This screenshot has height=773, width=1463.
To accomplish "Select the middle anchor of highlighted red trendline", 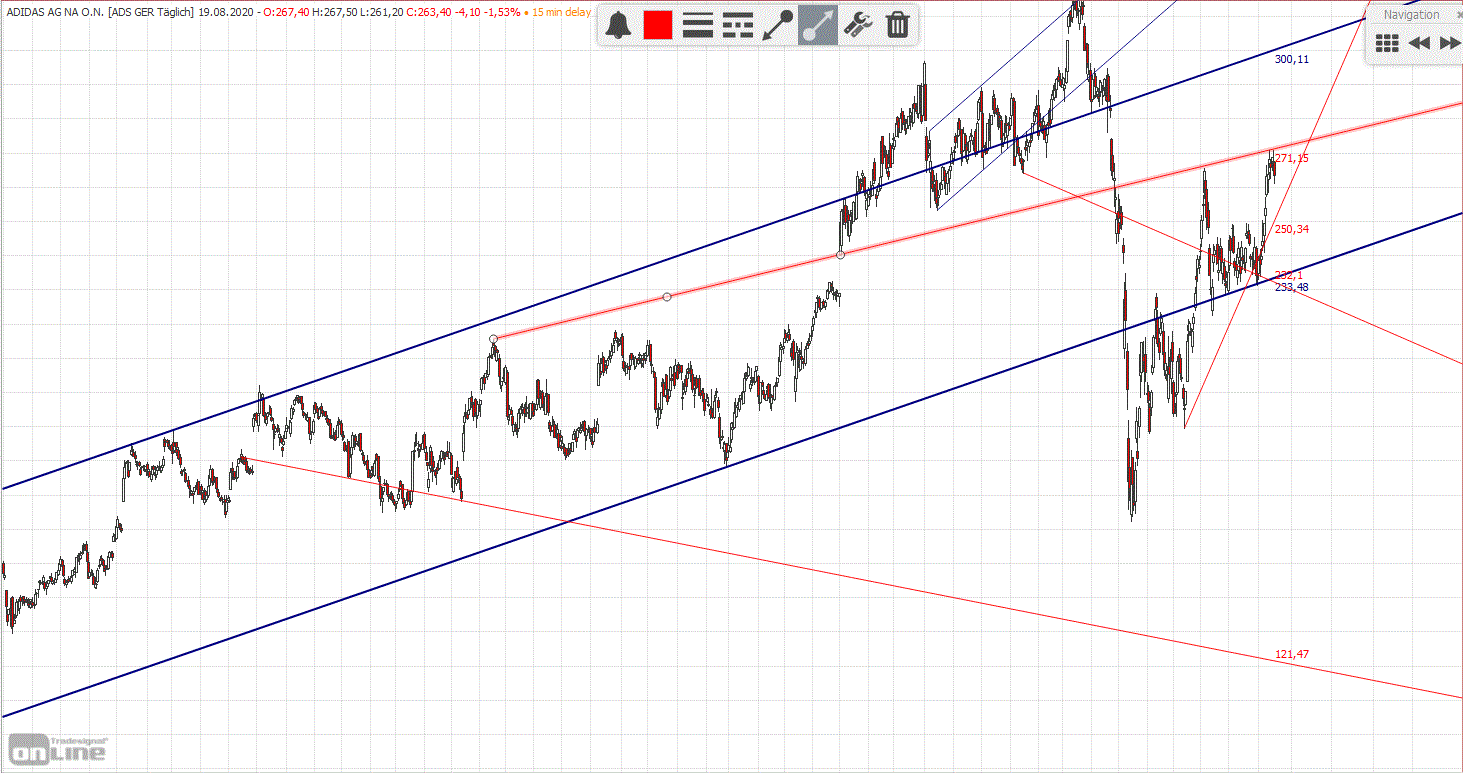I will tap(667, 296).
